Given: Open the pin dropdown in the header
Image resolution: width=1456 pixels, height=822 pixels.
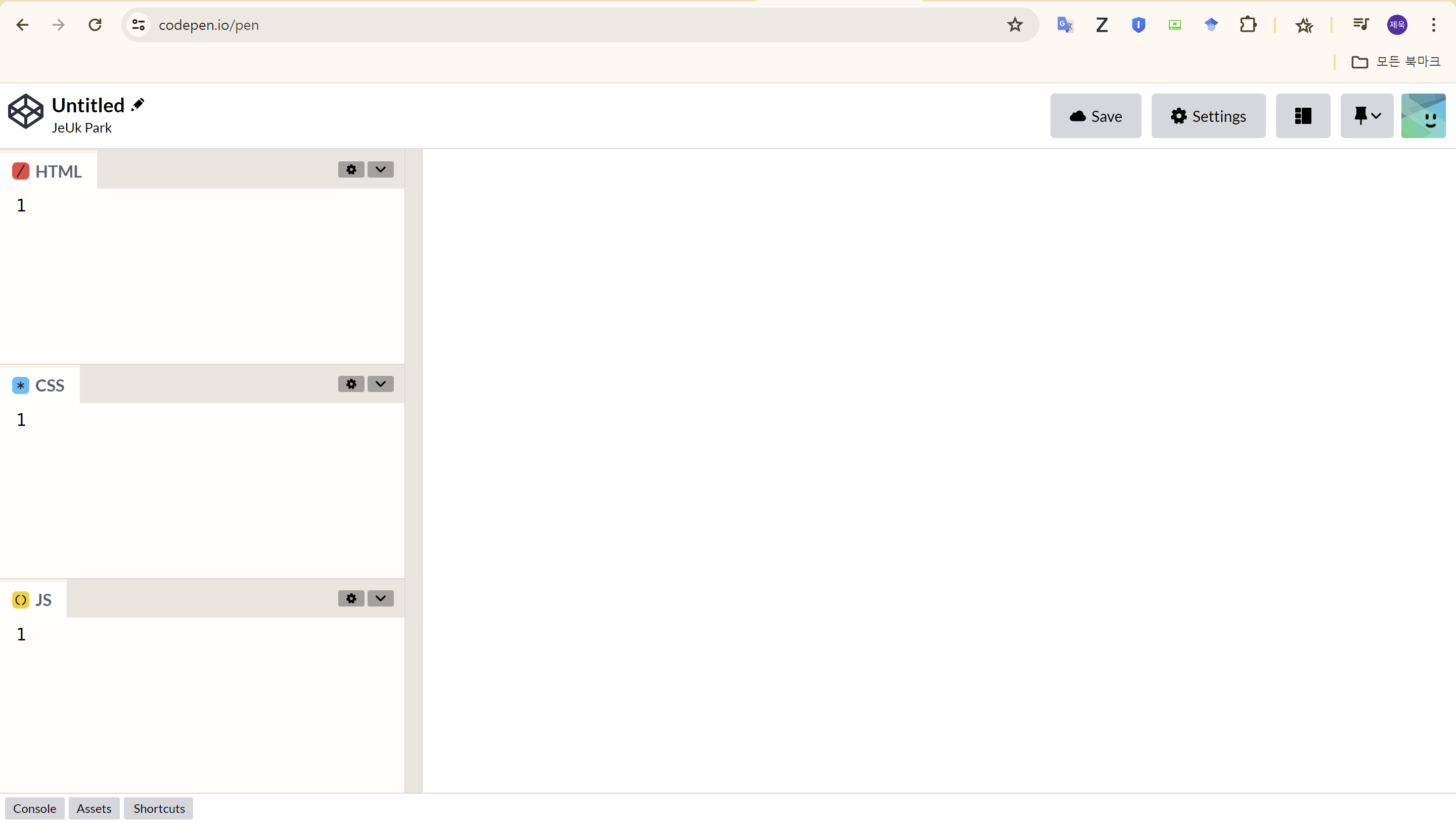Looking at the screenshot, I should [x=1367, y=116].
